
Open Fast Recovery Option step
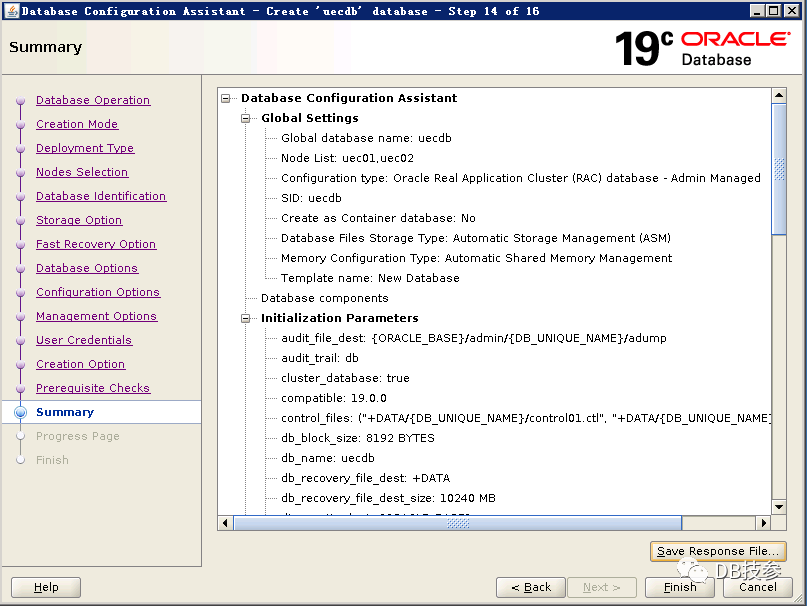coord(96,244)
